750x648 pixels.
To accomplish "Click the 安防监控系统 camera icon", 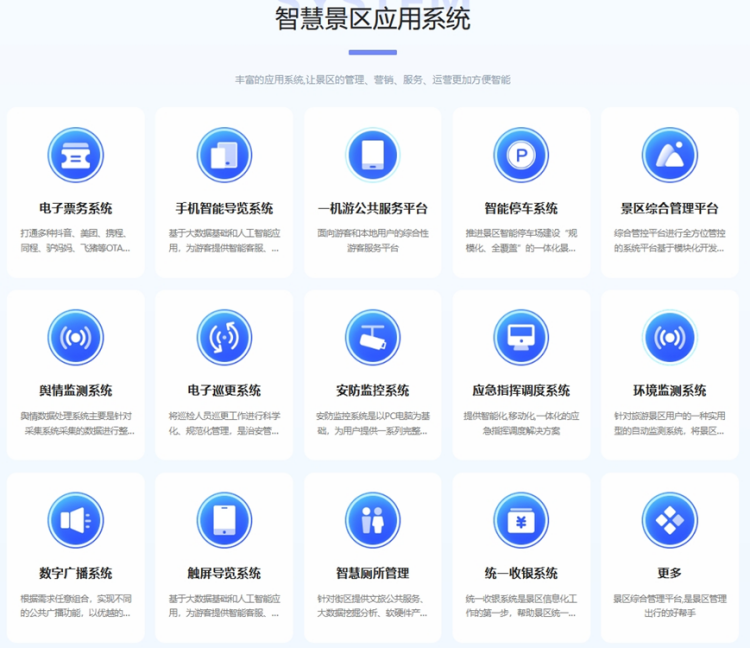I will pos(373,338).
